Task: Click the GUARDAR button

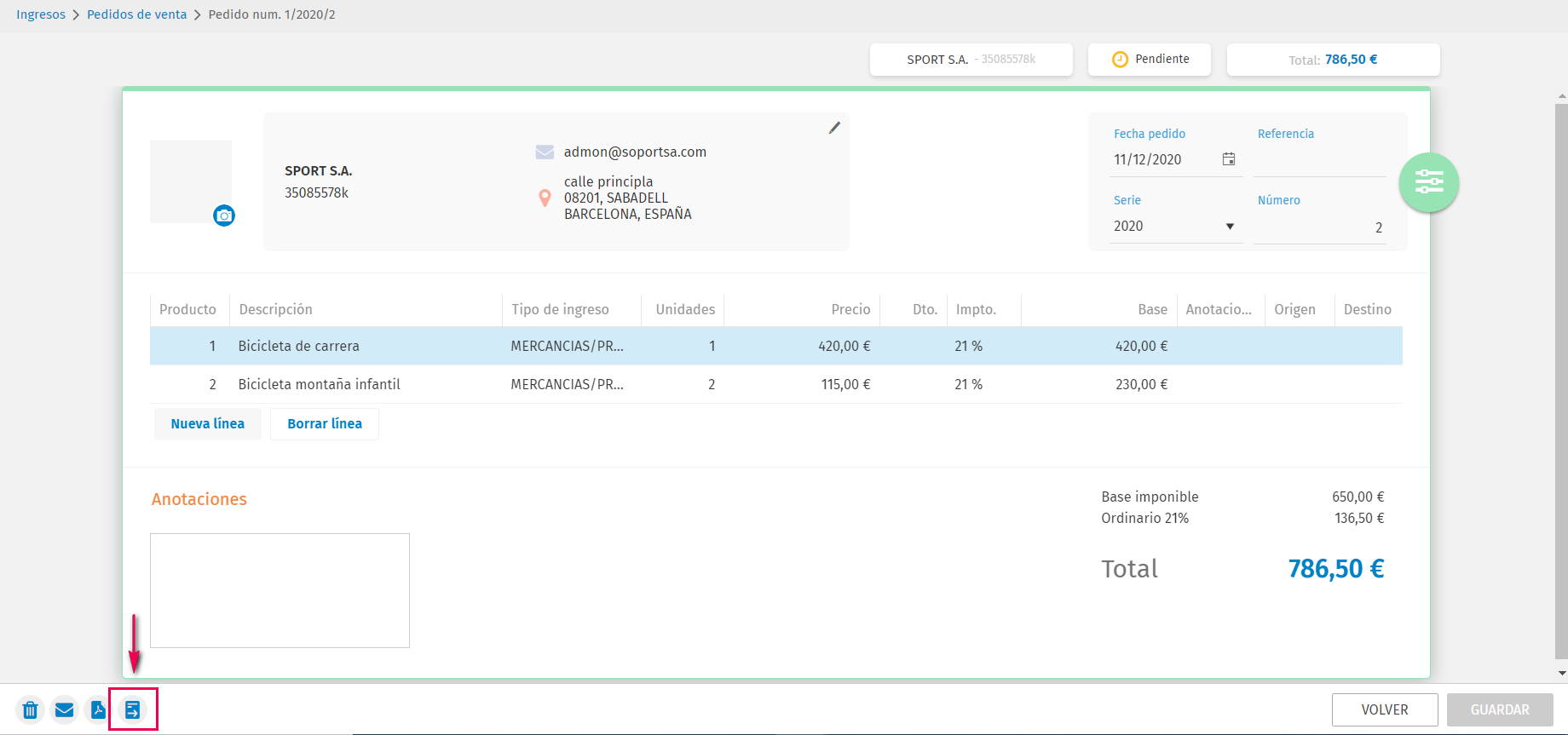Action: pyautogui.click(x=1500, y=709)
